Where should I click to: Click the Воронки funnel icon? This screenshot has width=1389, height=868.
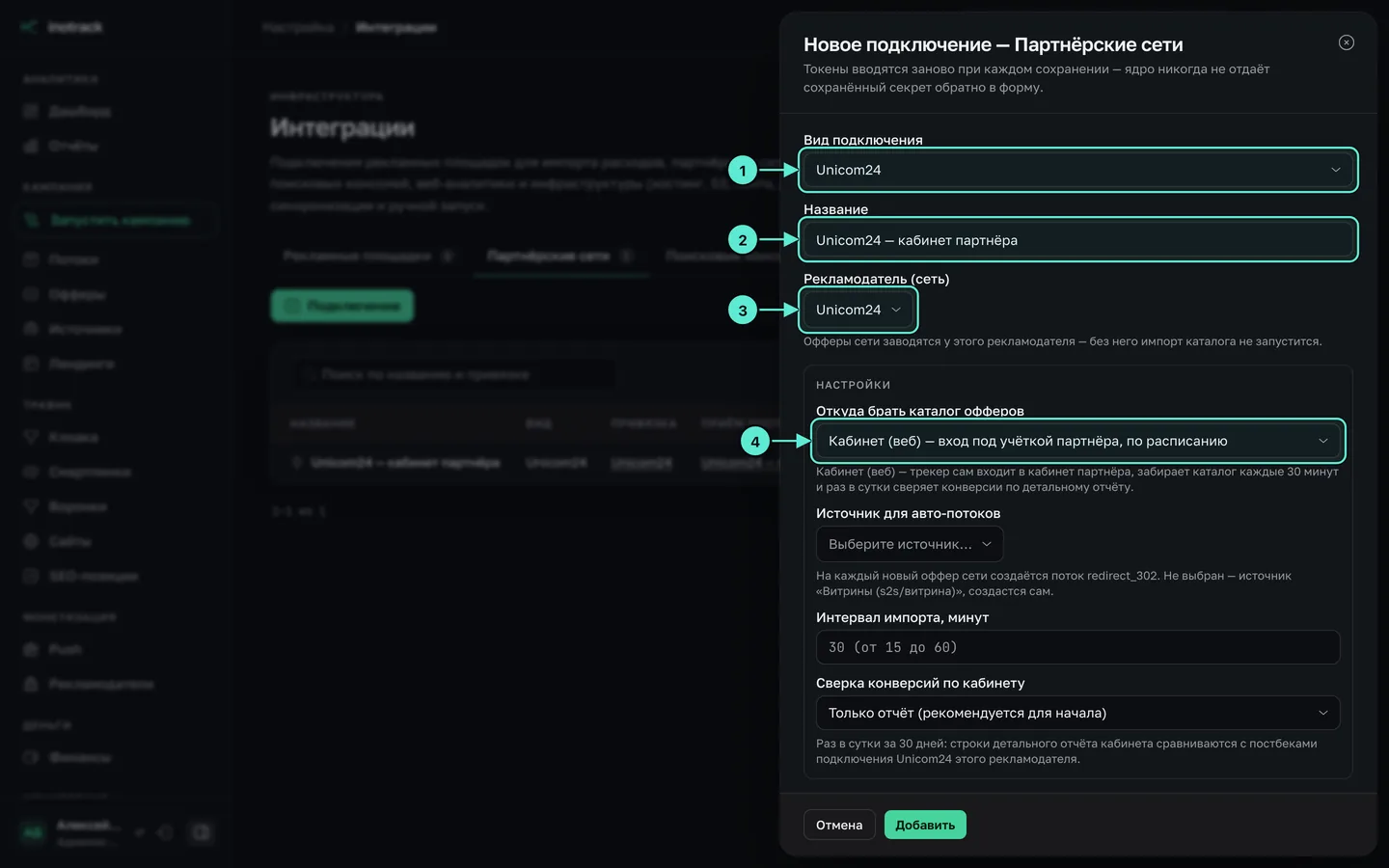click(31, 506)
